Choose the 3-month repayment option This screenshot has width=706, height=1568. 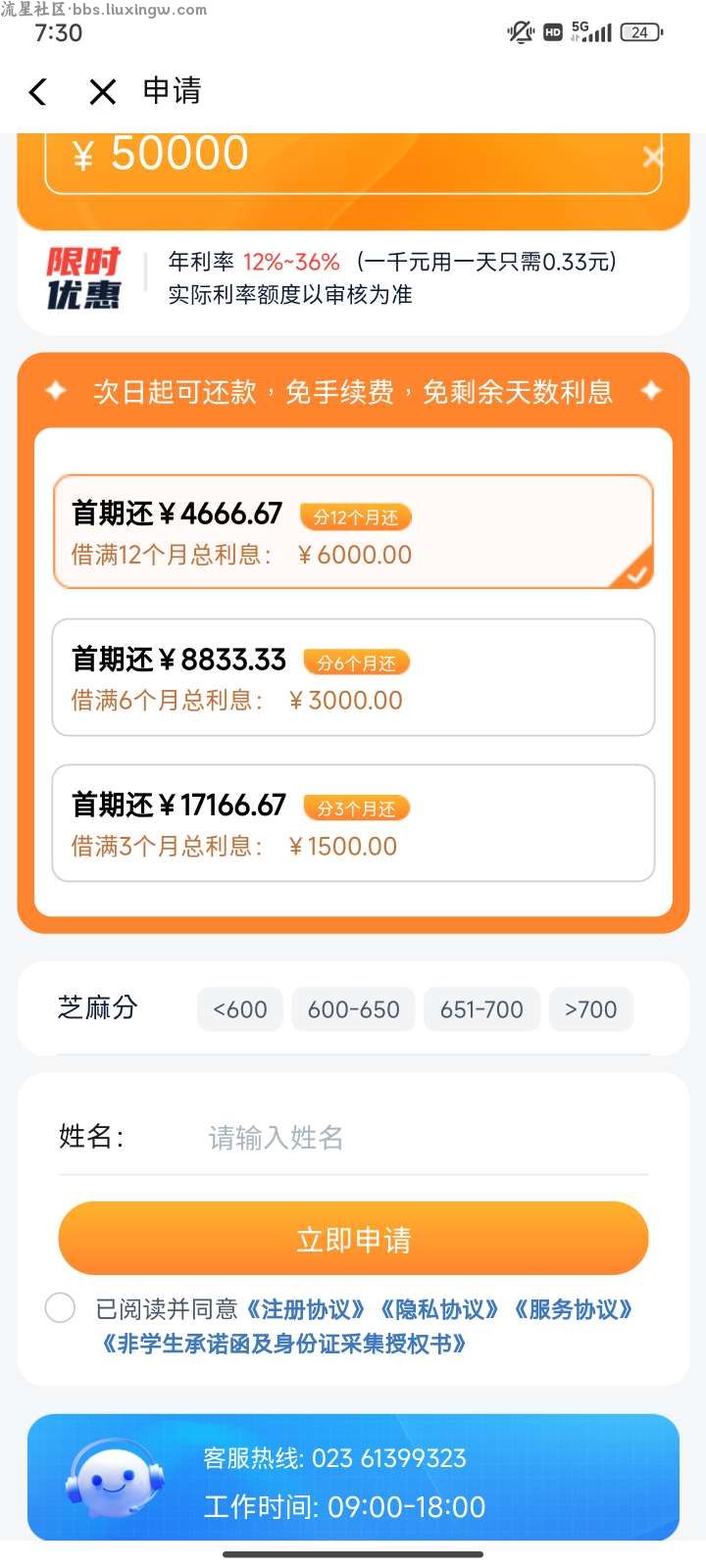(x=353, y=823)
